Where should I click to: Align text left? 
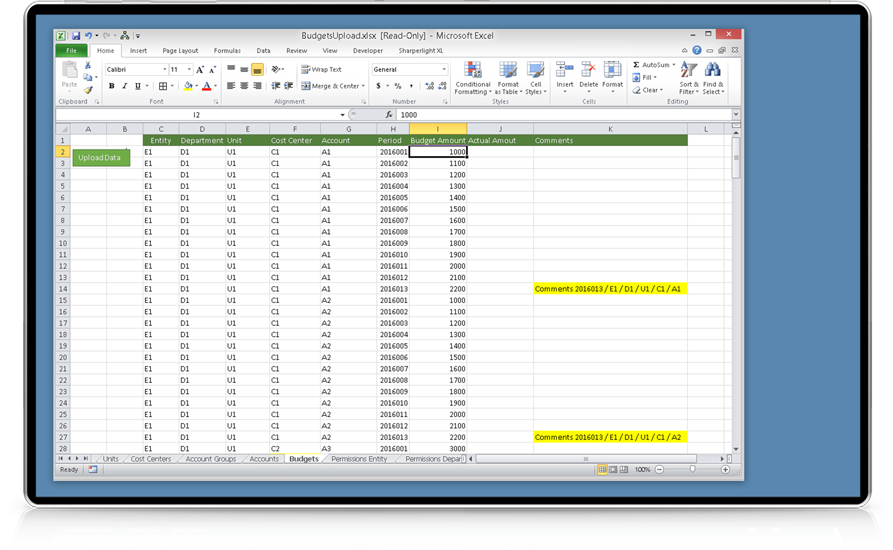tap(231, 86)
